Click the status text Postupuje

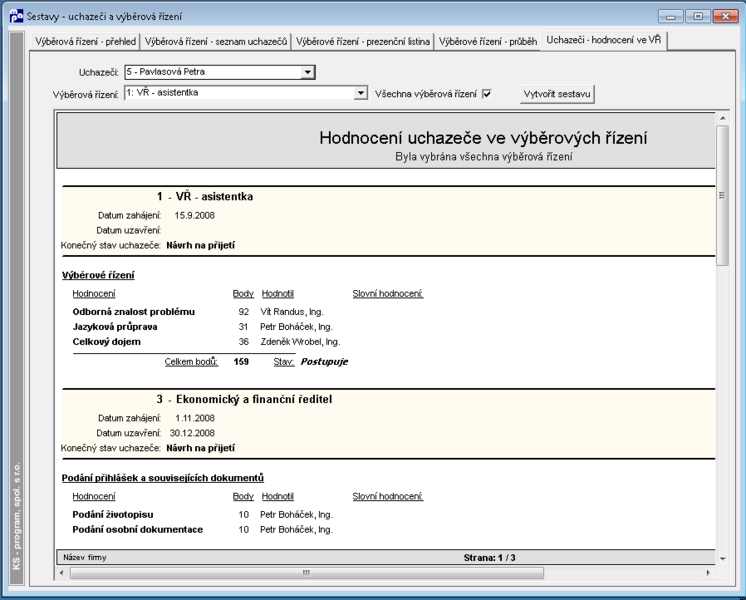(324, 362)
